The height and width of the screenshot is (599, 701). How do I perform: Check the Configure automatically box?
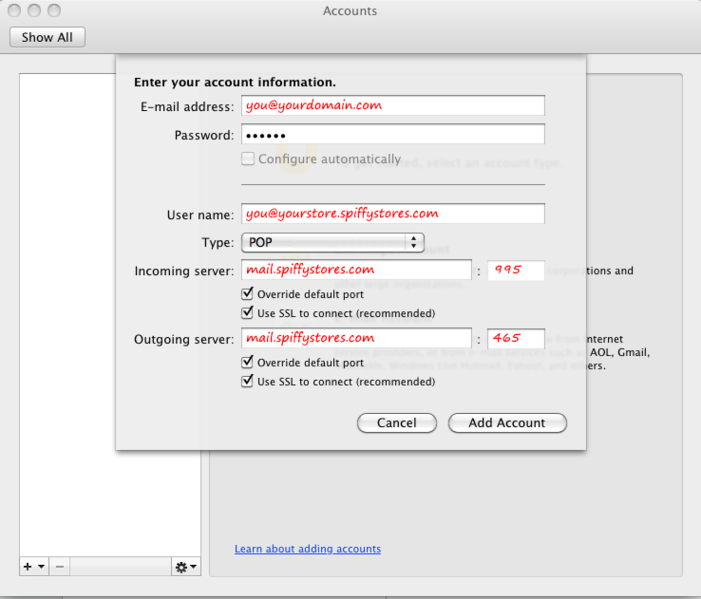pos(248,159)
